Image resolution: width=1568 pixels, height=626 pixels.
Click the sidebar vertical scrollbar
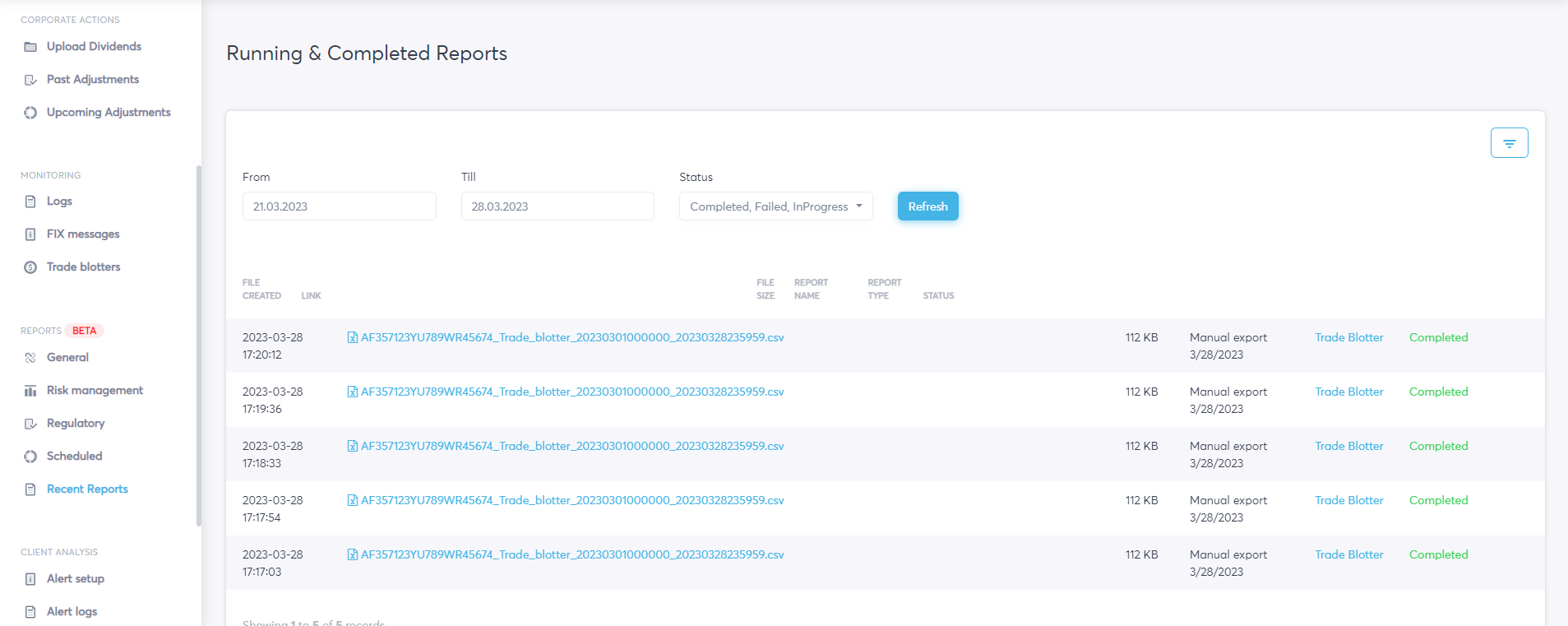tap(198, 345)
